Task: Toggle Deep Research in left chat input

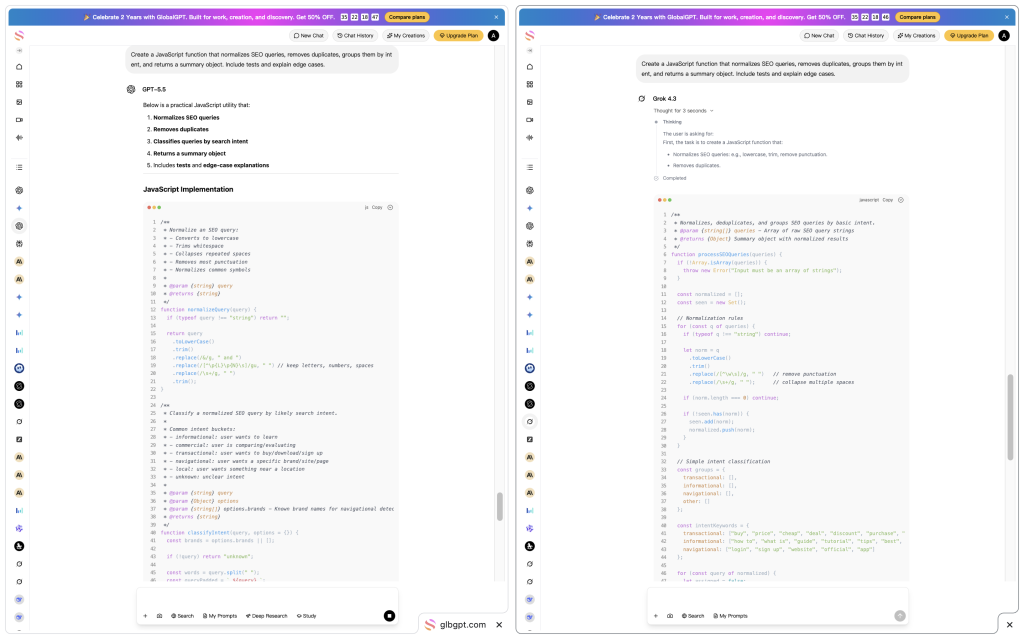Action: pos(266,615)
